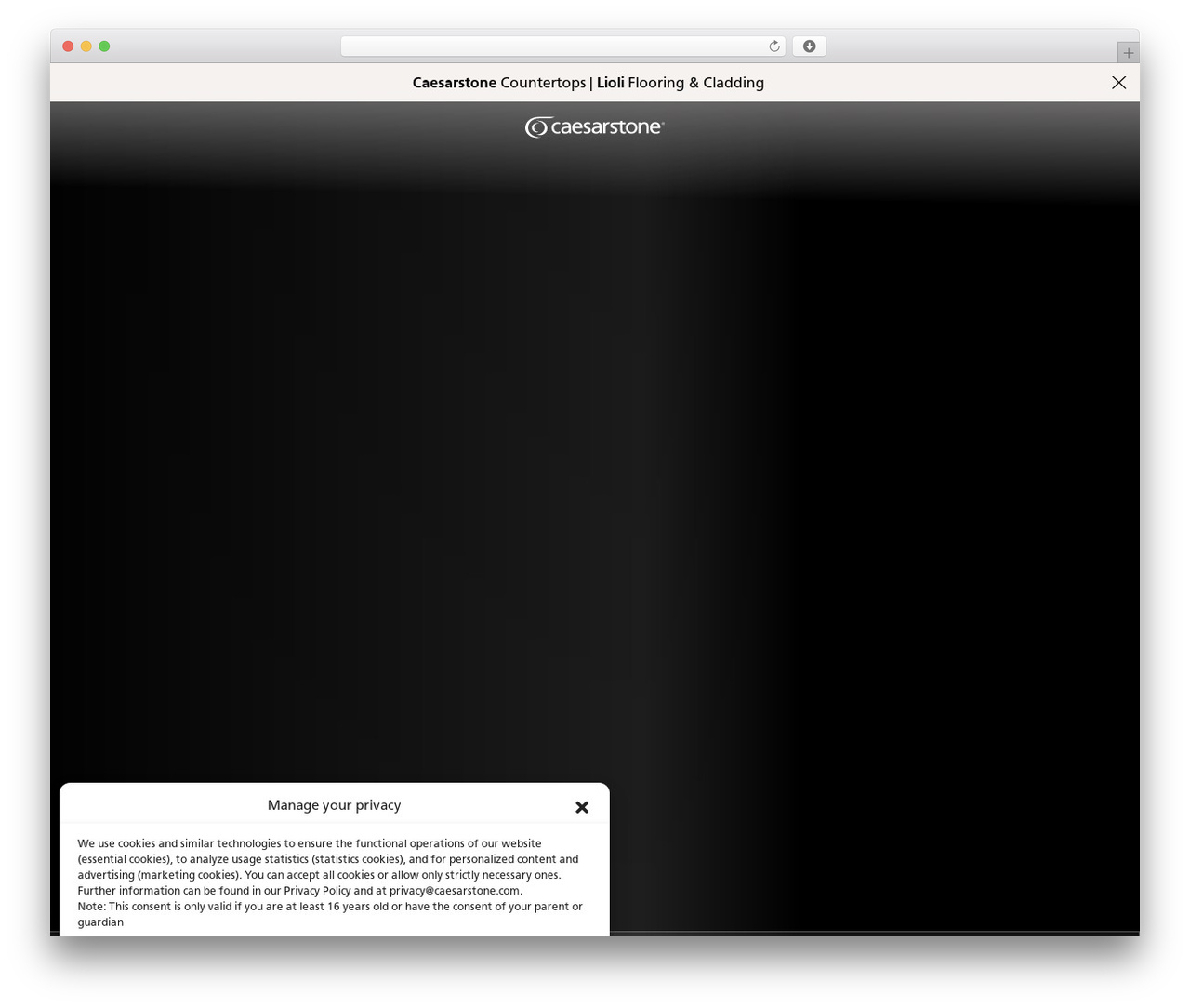The width and height of the screenshot is (1190, 1008).
Task: Select the separator between Countertops and Lioli
Action: click(x=591, y=83)
